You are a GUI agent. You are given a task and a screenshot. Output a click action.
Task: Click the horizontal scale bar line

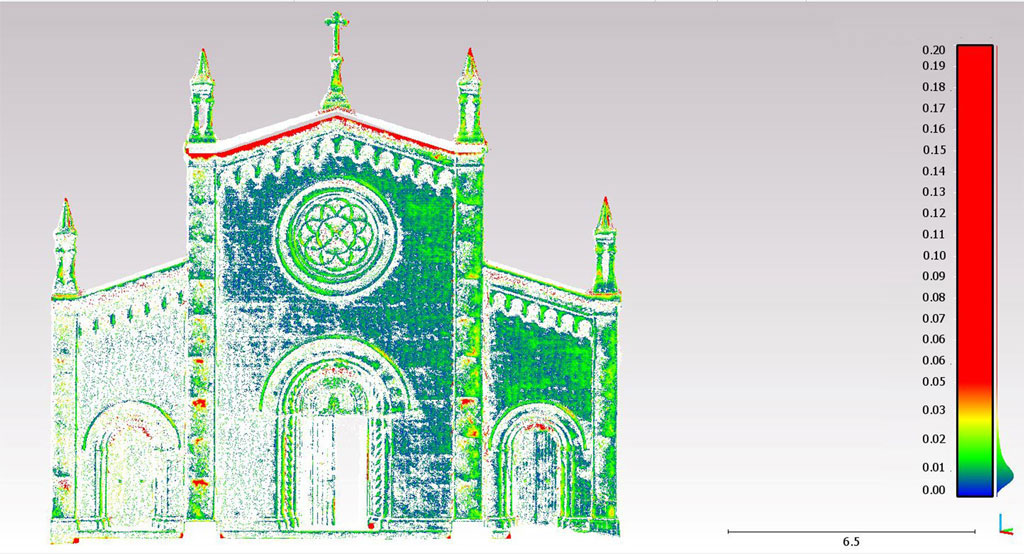[x=850, y=531]
